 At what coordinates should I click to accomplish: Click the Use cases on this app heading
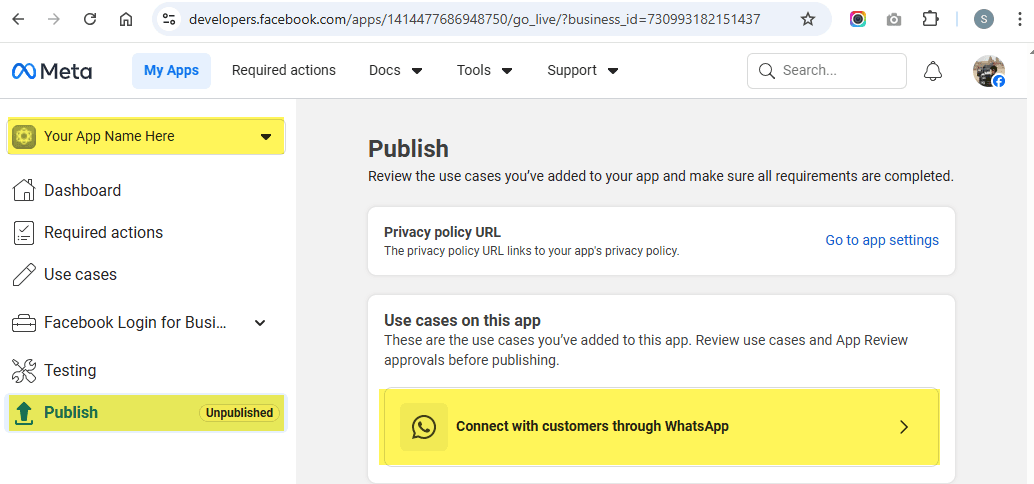[x=462, y=321]
